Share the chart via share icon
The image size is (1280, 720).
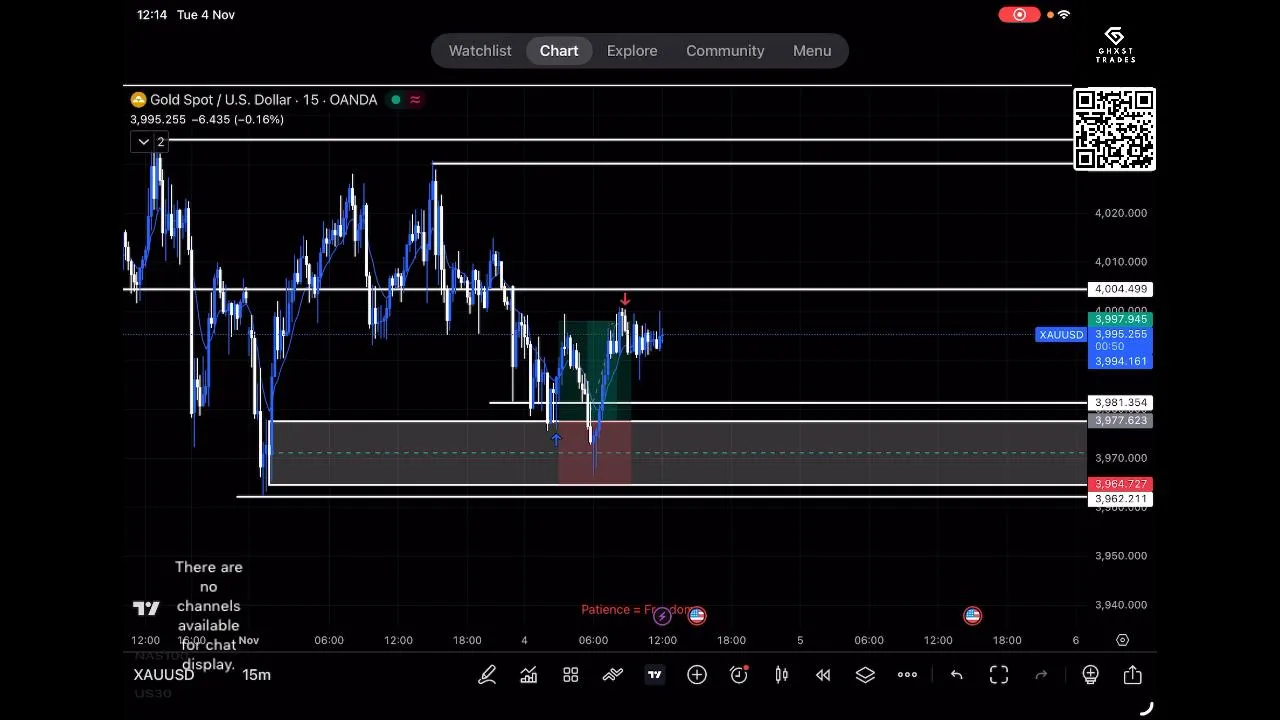pos(1133,675)
